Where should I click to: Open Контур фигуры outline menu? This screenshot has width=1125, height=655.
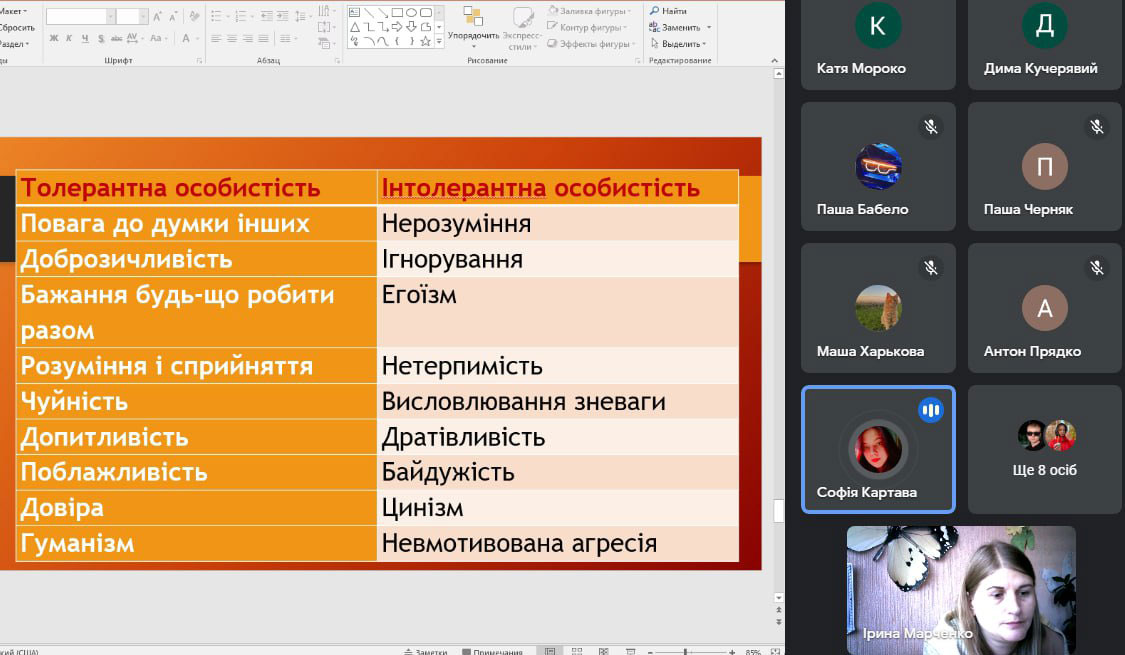pyautogui.click(x=586, y=27)
